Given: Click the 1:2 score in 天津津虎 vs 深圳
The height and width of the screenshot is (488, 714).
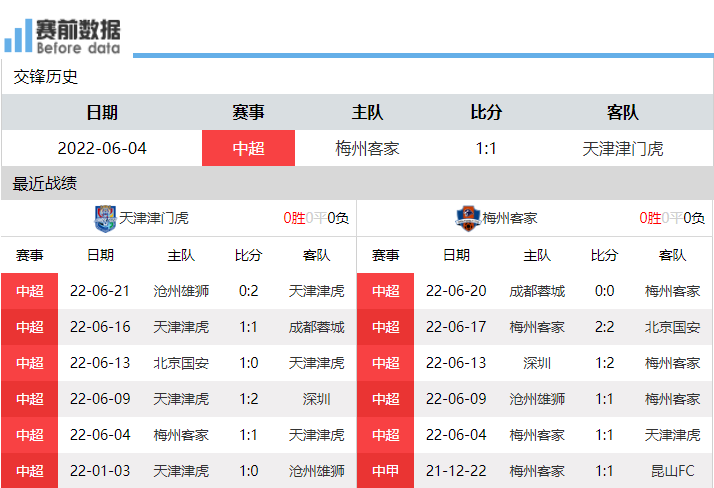Looking at the screenshot, I should coord(249,399).
